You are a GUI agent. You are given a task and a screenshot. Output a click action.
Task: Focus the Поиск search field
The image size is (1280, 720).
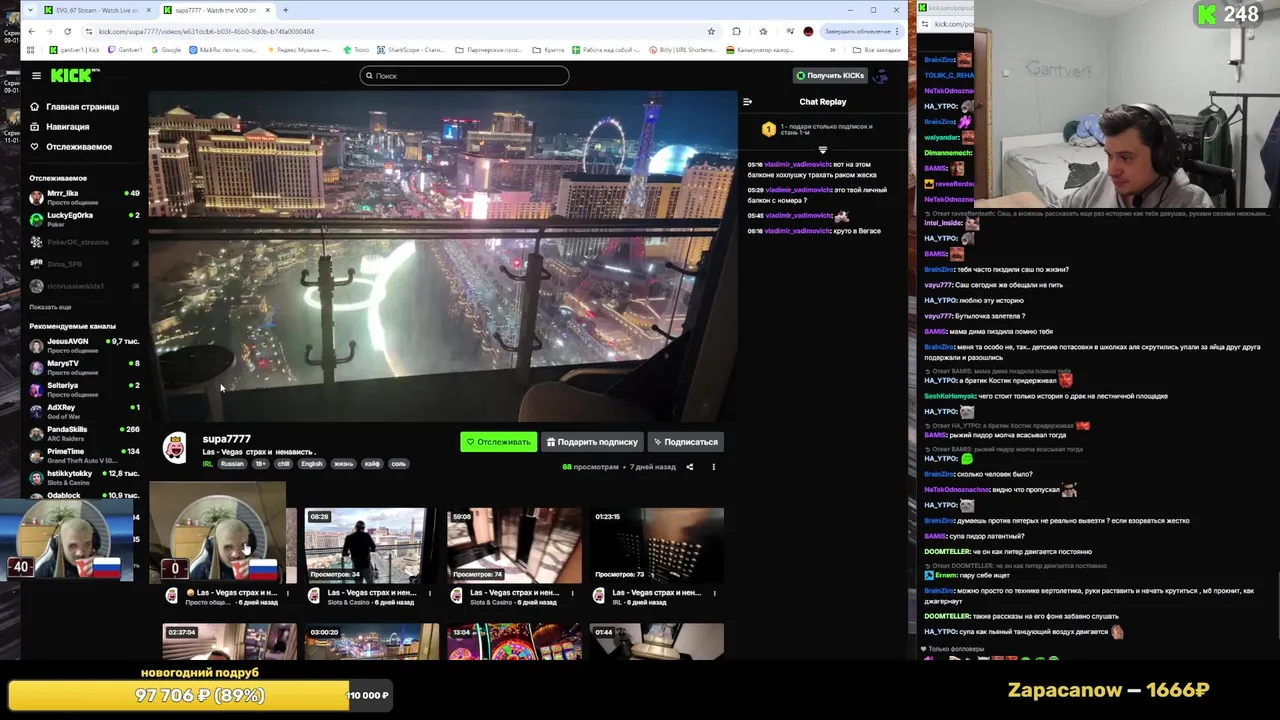pos(465,75)
